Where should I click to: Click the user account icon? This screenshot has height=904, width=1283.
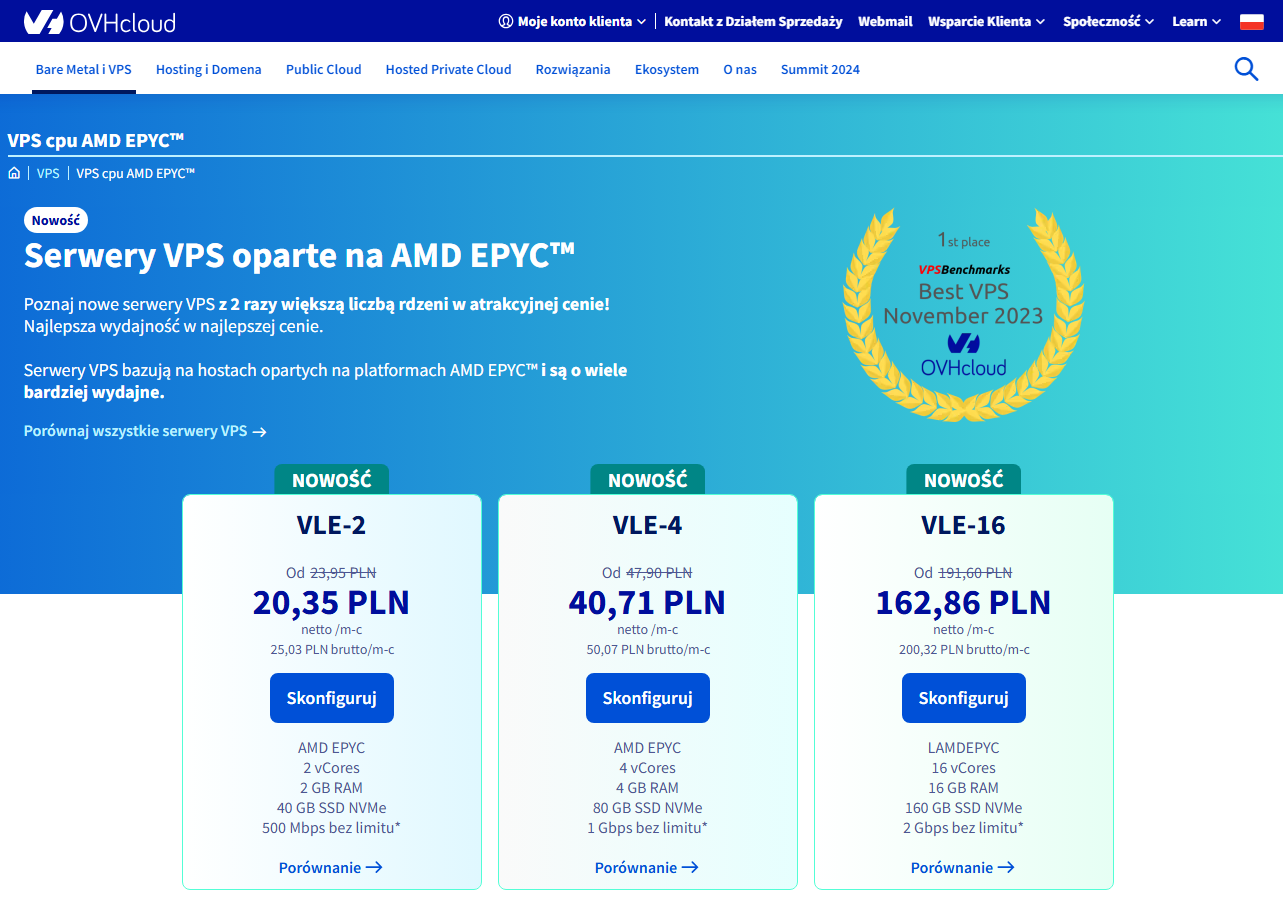[506, 21]
